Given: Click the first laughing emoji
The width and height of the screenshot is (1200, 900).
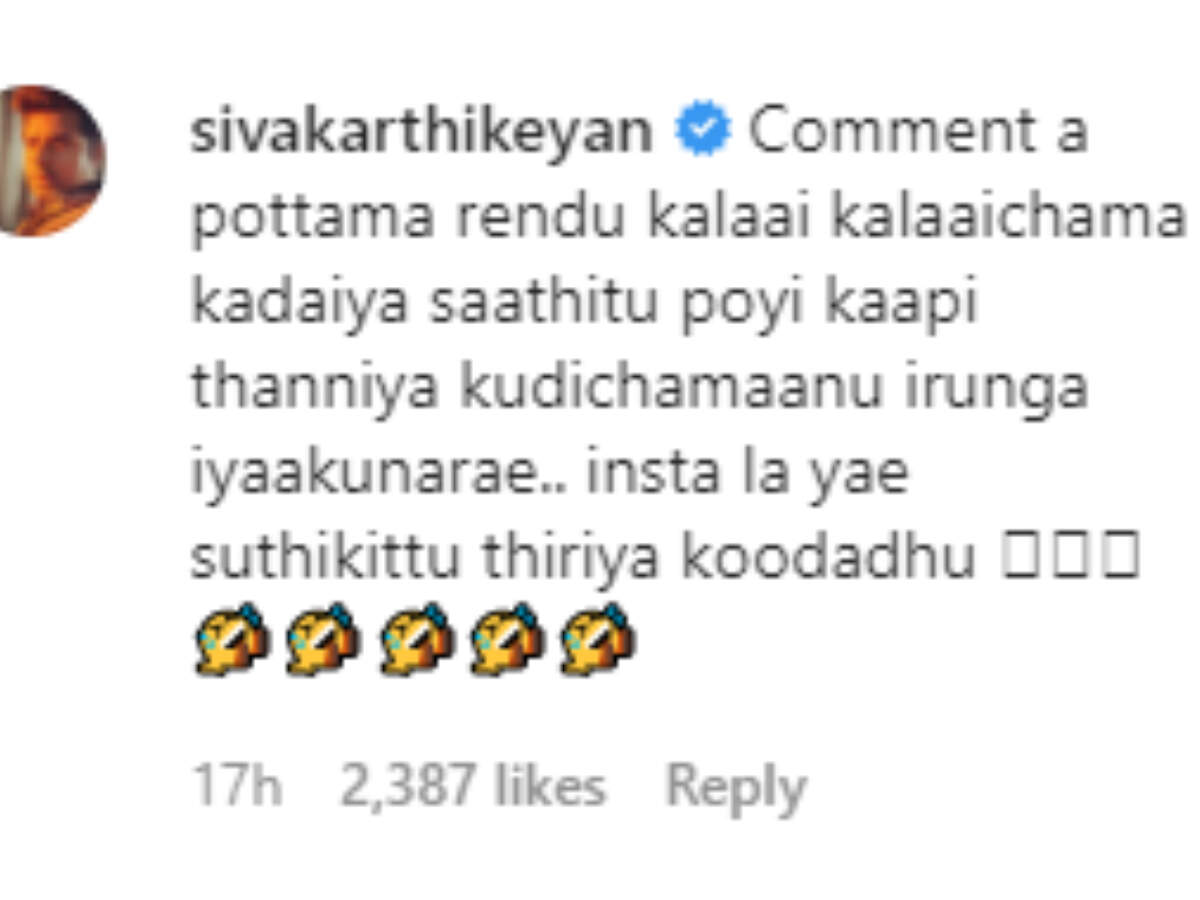Looking at the screenshot, I should click(x=229, y=641).
